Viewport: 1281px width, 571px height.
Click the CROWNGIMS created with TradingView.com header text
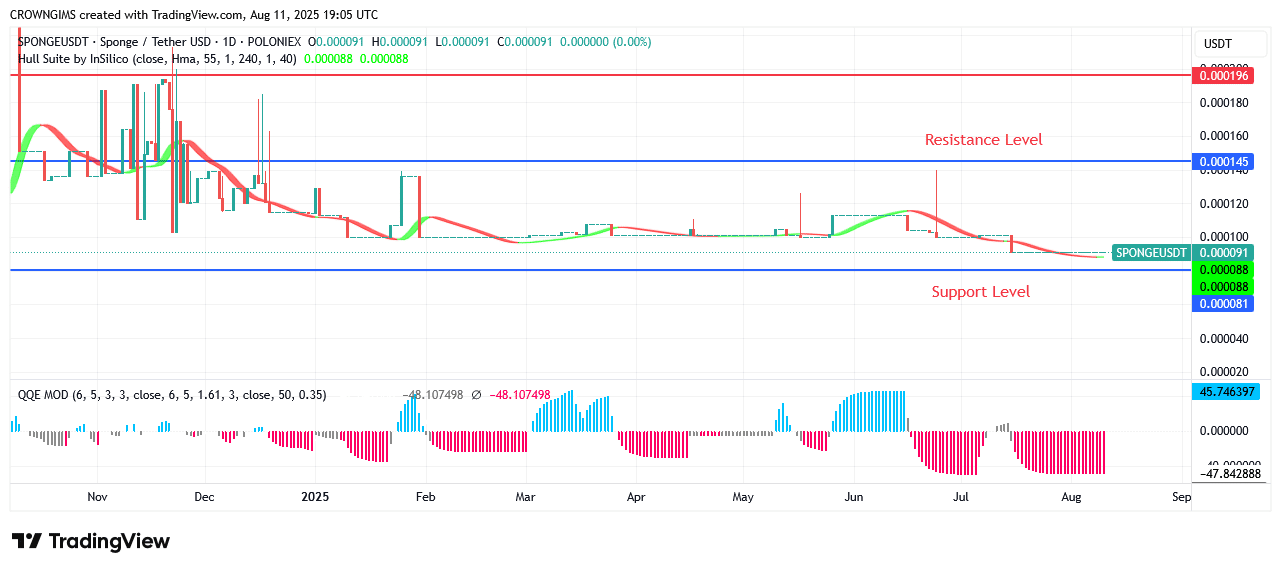193,15
